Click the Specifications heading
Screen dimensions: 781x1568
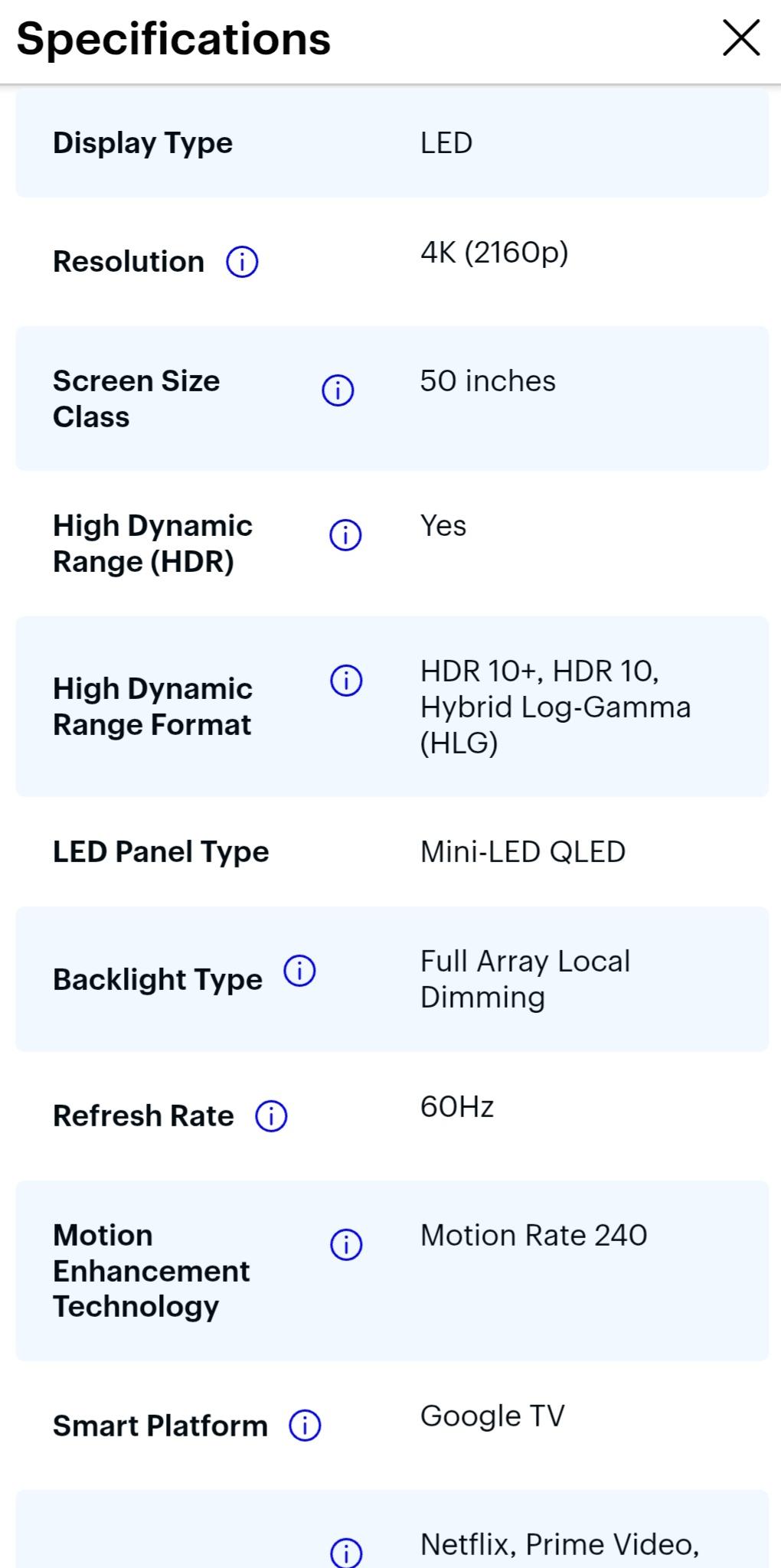[174, 39]
